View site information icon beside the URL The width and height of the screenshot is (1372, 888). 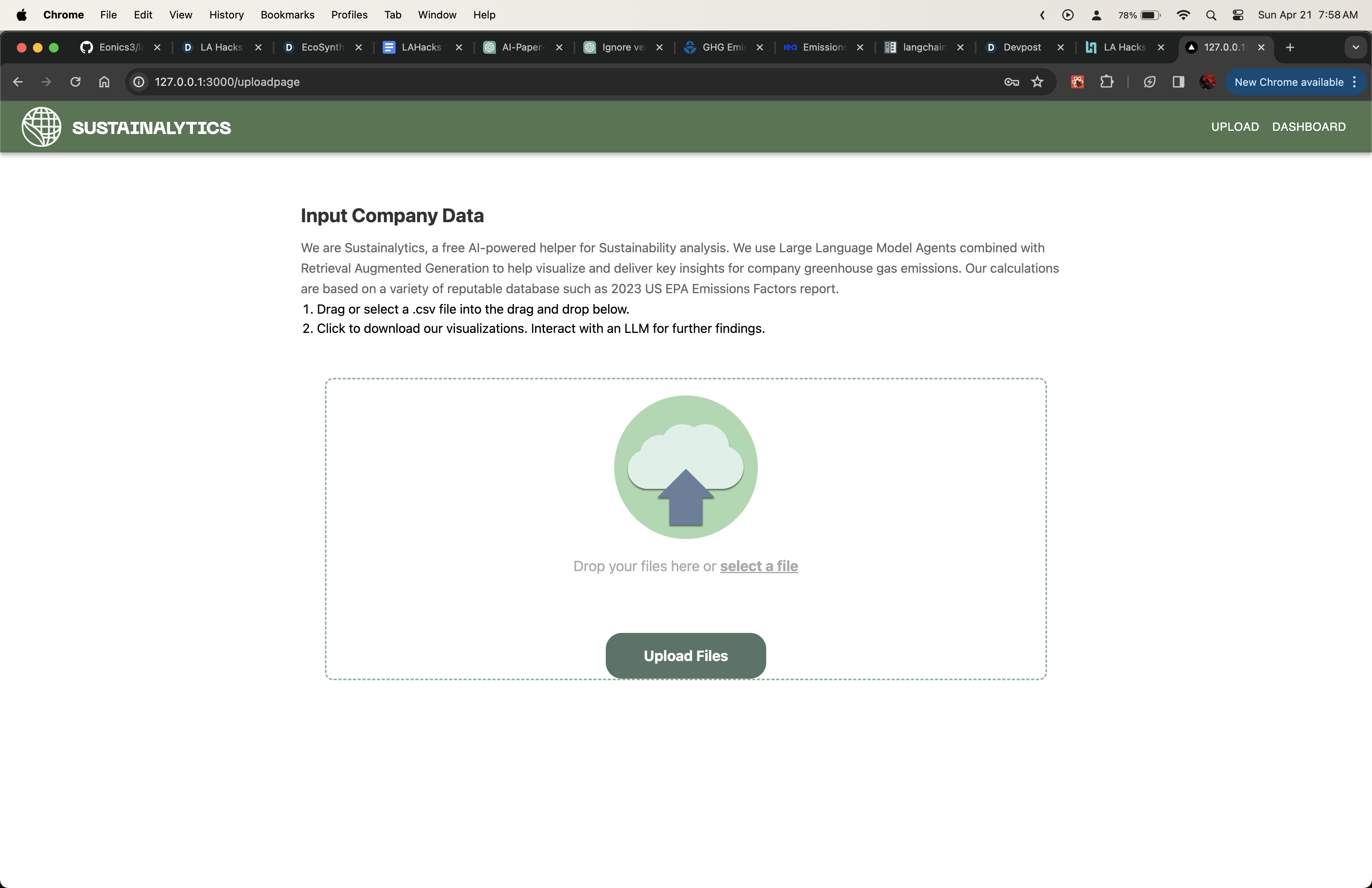139,82
